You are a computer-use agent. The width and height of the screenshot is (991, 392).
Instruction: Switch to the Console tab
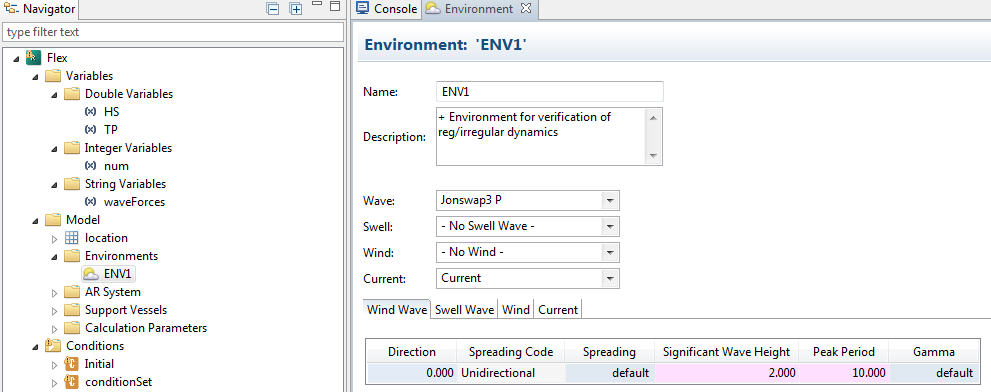point(387,9)
